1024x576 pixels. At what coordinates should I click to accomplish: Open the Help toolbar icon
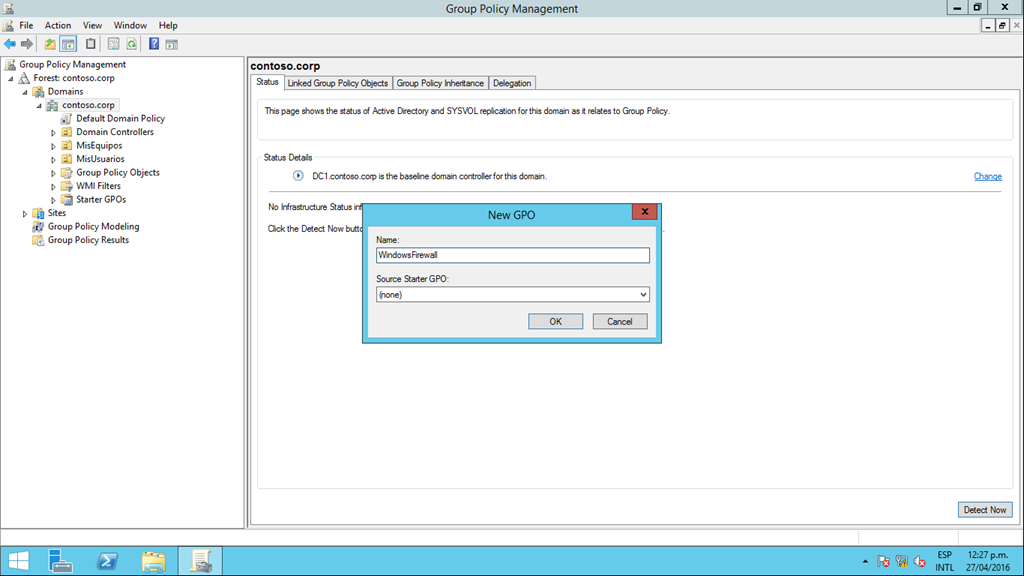click(x=154, y=44)
